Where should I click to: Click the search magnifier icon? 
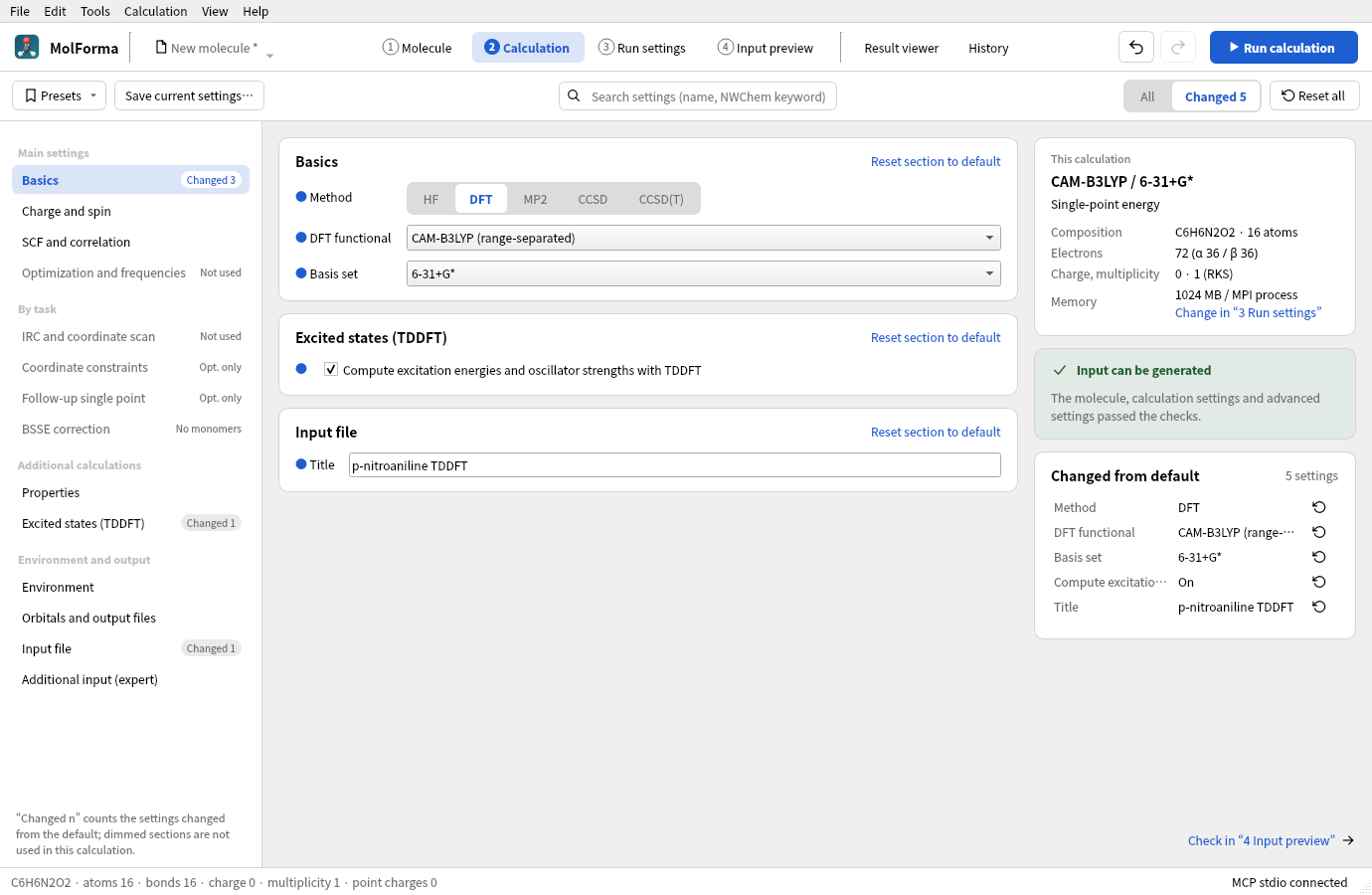point(574,96)
